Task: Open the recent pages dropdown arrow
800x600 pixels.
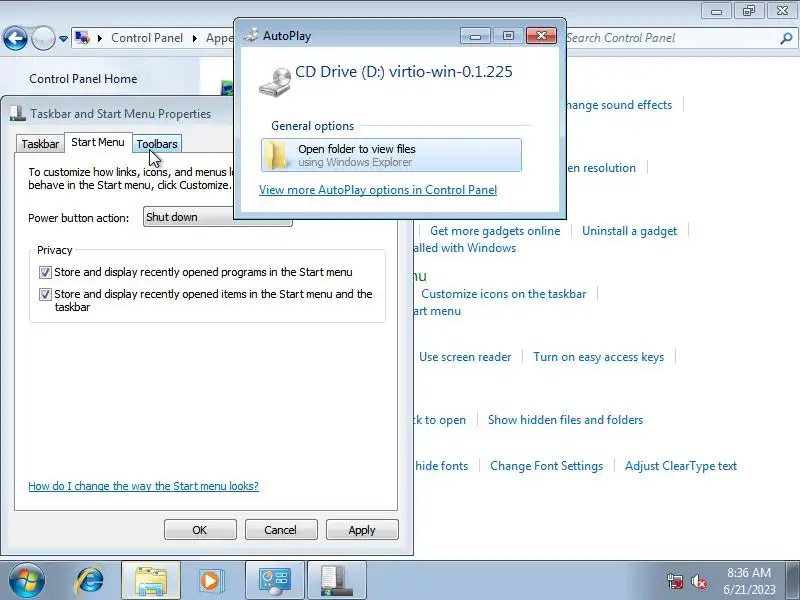Action: (x=63, y=39)
